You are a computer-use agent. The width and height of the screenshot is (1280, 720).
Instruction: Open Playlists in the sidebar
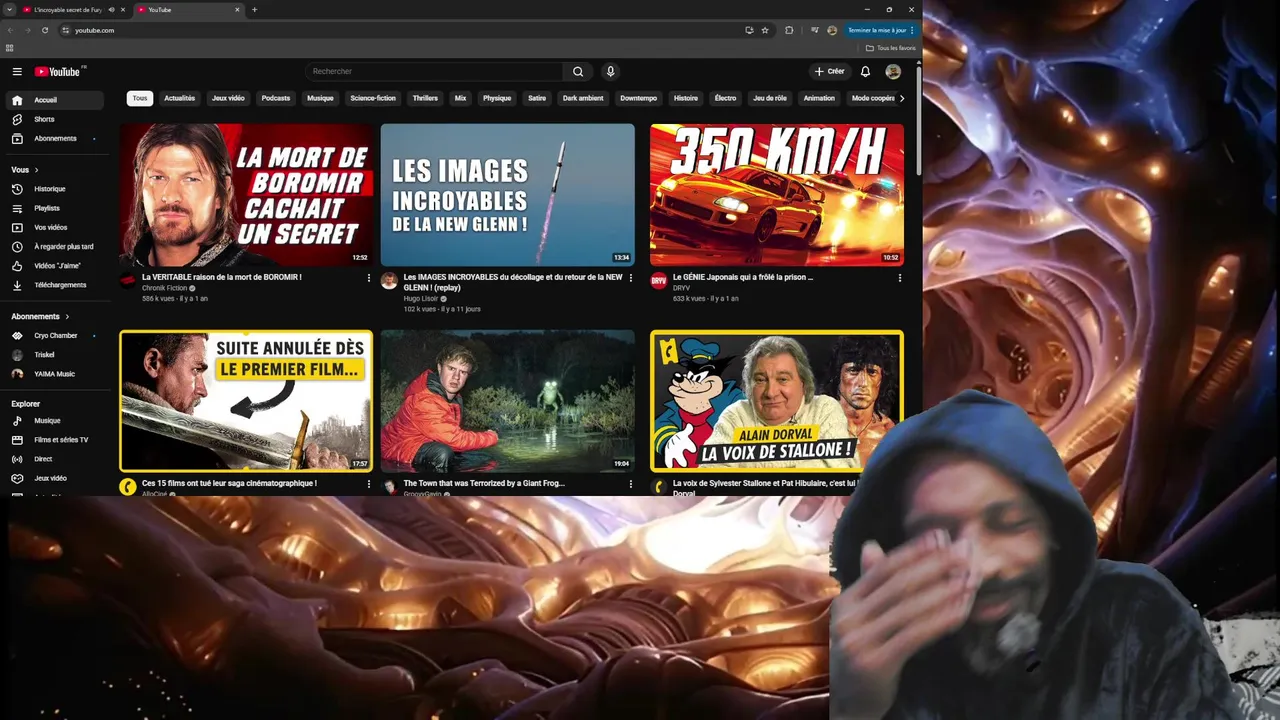pyautogui.click(x=55, y=208)
